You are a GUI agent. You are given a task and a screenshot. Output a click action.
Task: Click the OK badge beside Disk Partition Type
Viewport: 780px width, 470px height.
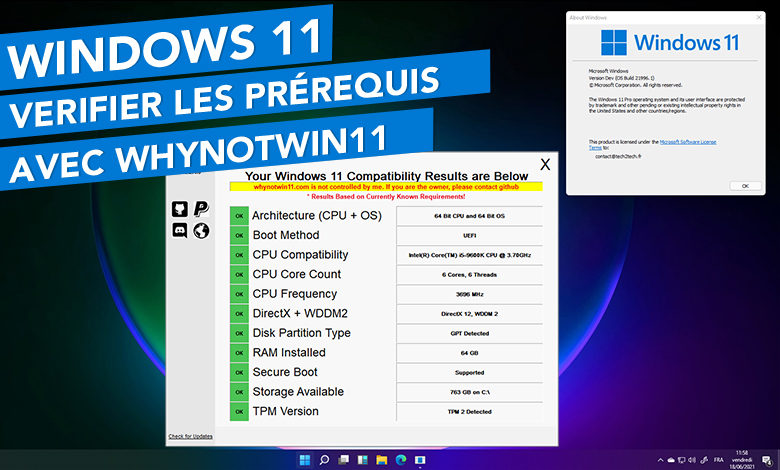(x=239, y=333)
